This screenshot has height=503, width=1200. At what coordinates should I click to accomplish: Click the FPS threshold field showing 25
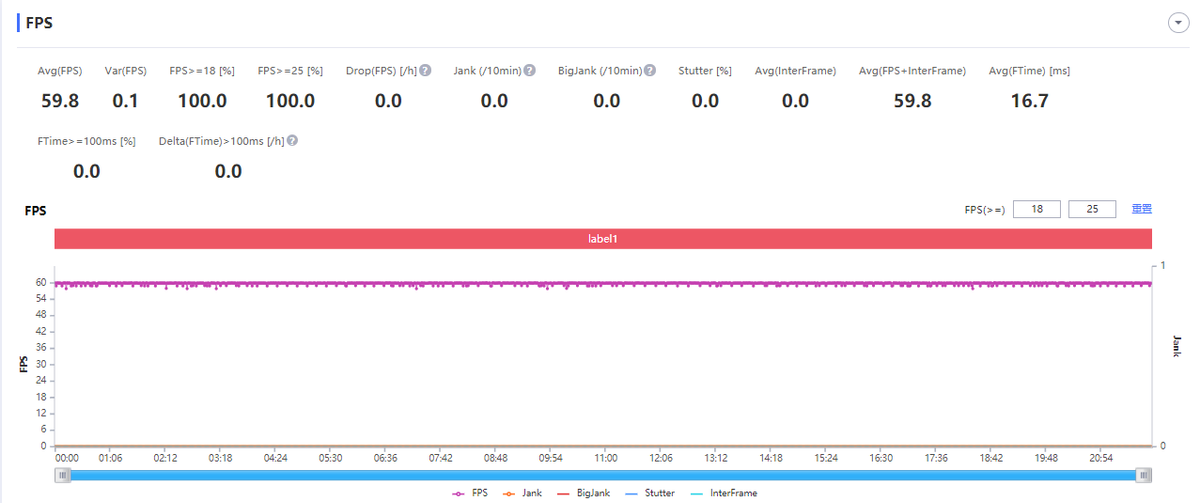click(x=1092, y=209)
